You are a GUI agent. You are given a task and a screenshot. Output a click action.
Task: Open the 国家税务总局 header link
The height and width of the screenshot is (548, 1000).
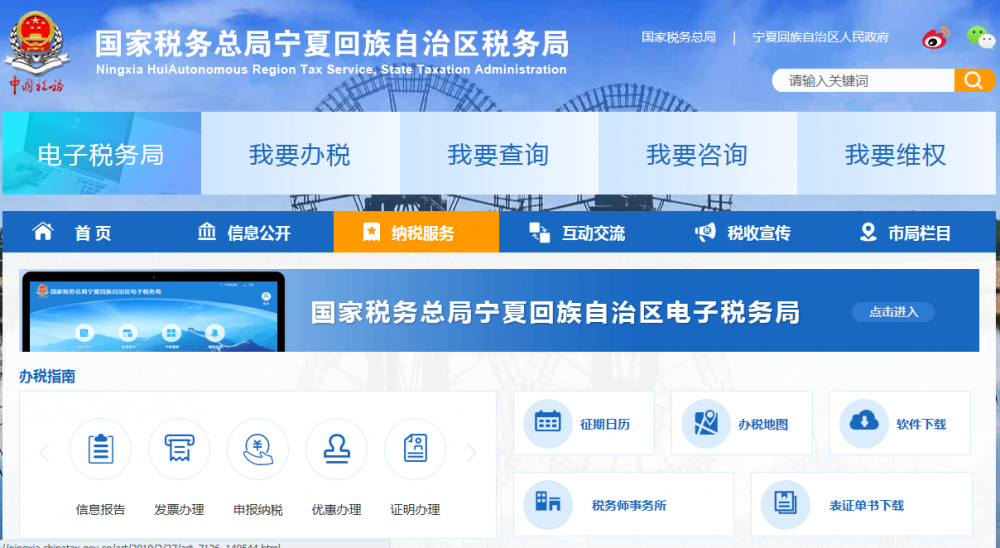(x=679, y=37)
